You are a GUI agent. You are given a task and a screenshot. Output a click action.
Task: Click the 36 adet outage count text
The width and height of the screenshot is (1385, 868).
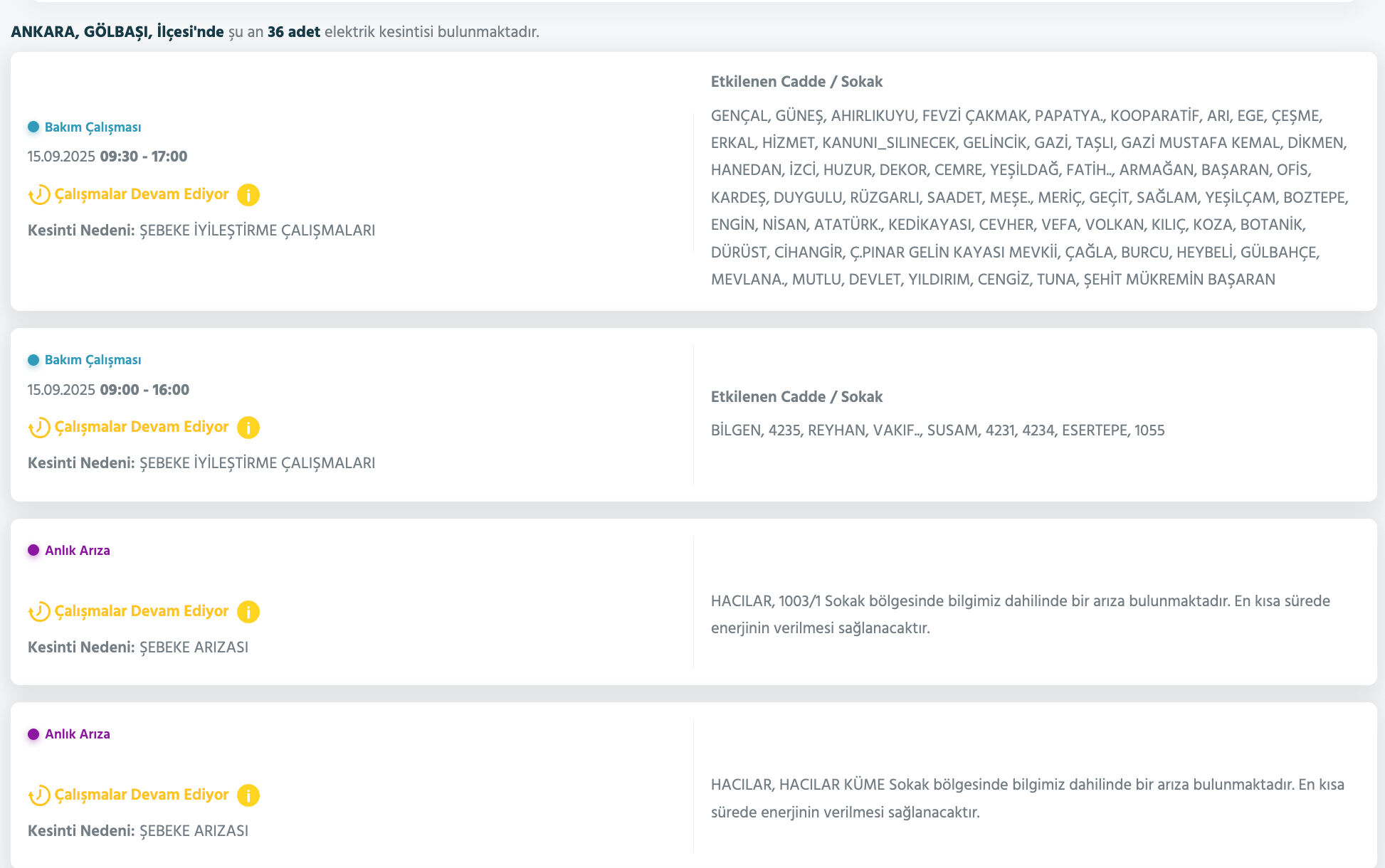pyautogui.click(x=293, y=32)
